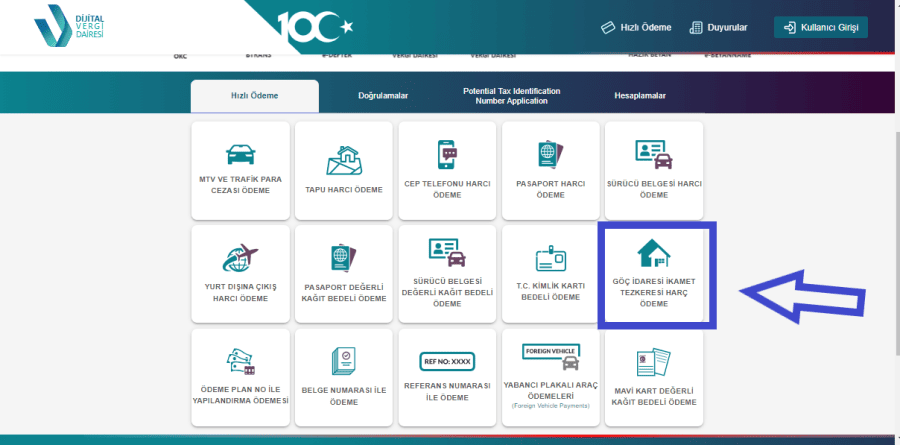Click the Kullanıcı Girişi login button

click(820, 27)
